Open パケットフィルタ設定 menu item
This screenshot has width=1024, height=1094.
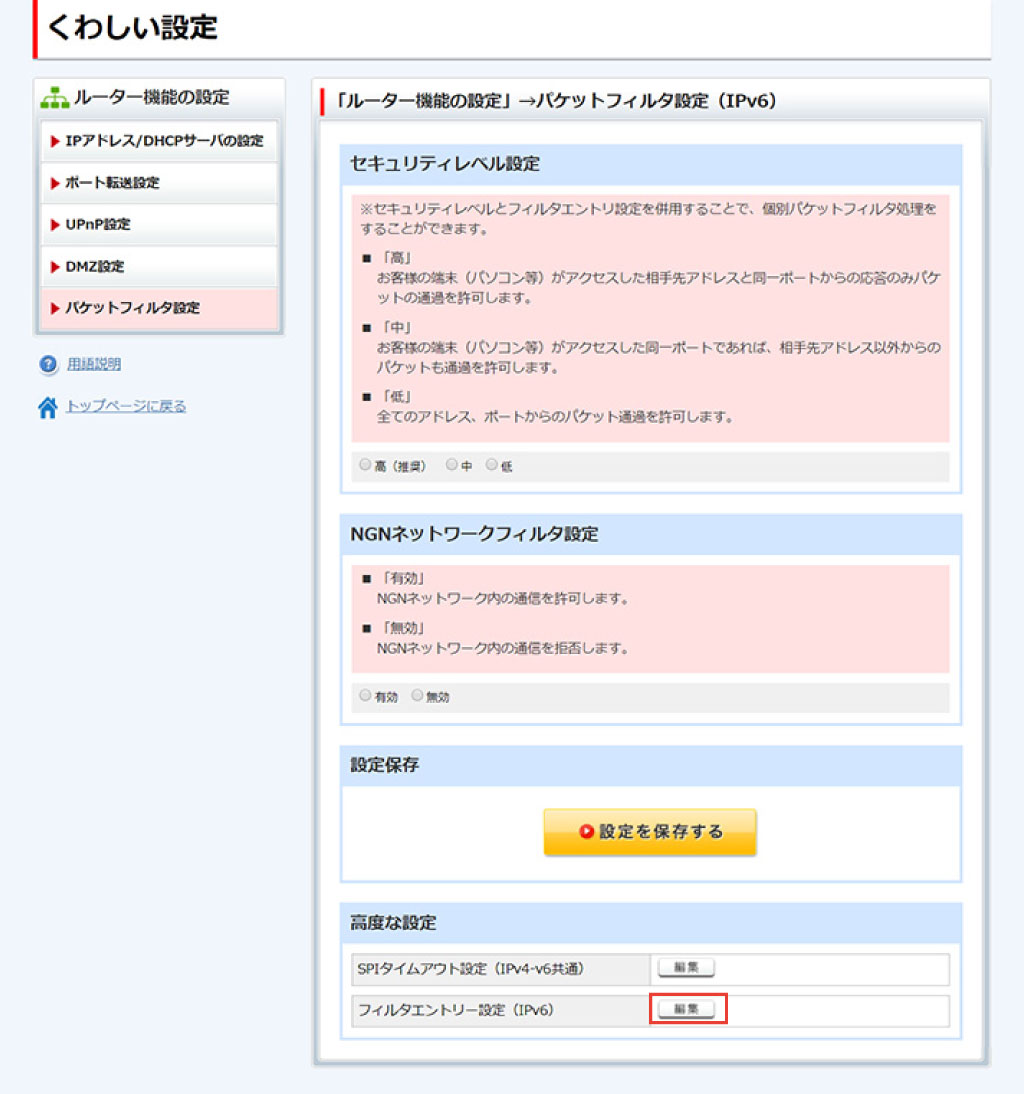coord(160,308)
